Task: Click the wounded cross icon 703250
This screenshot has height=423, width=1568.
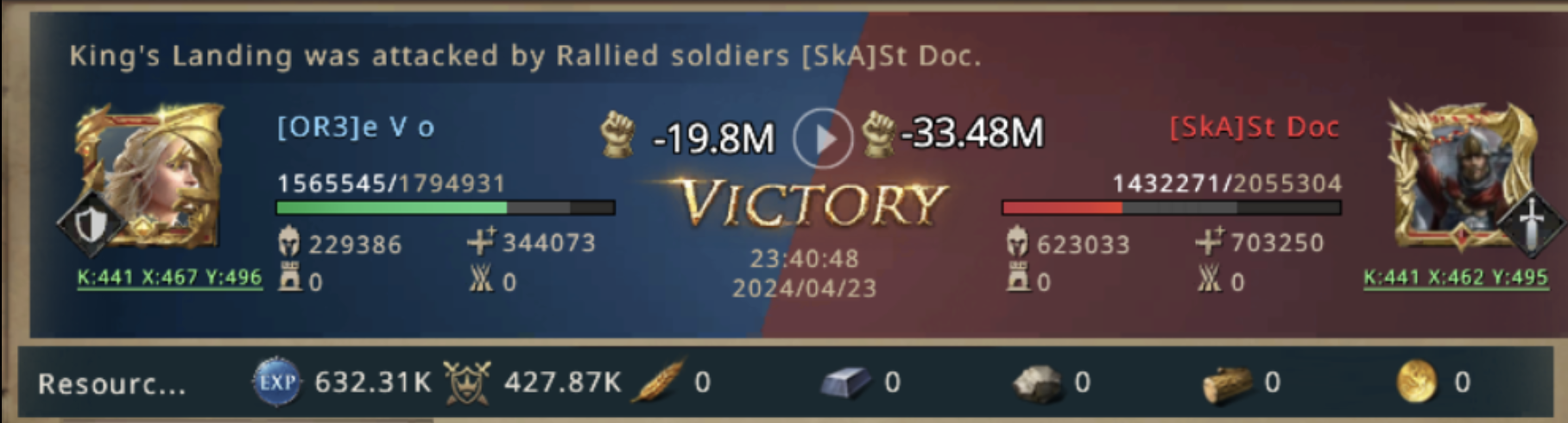Action: point(1210,241)
